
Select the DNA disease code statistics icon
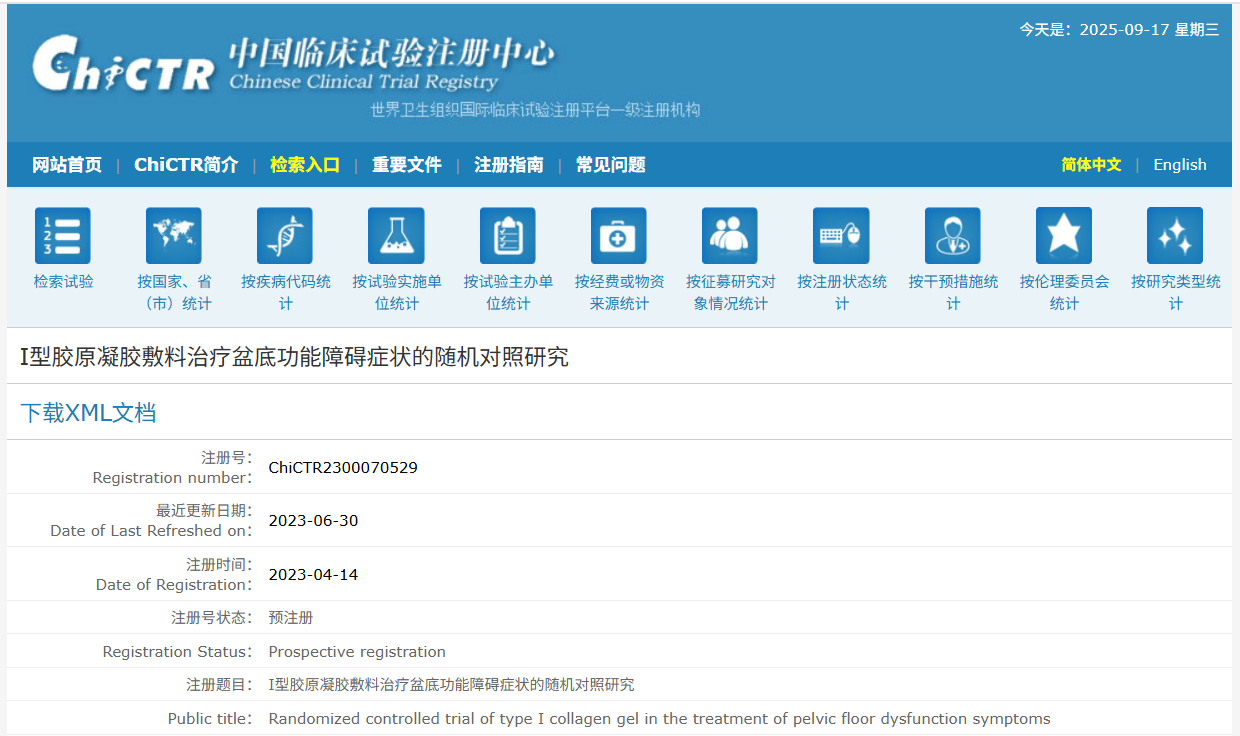pos(285,236)
